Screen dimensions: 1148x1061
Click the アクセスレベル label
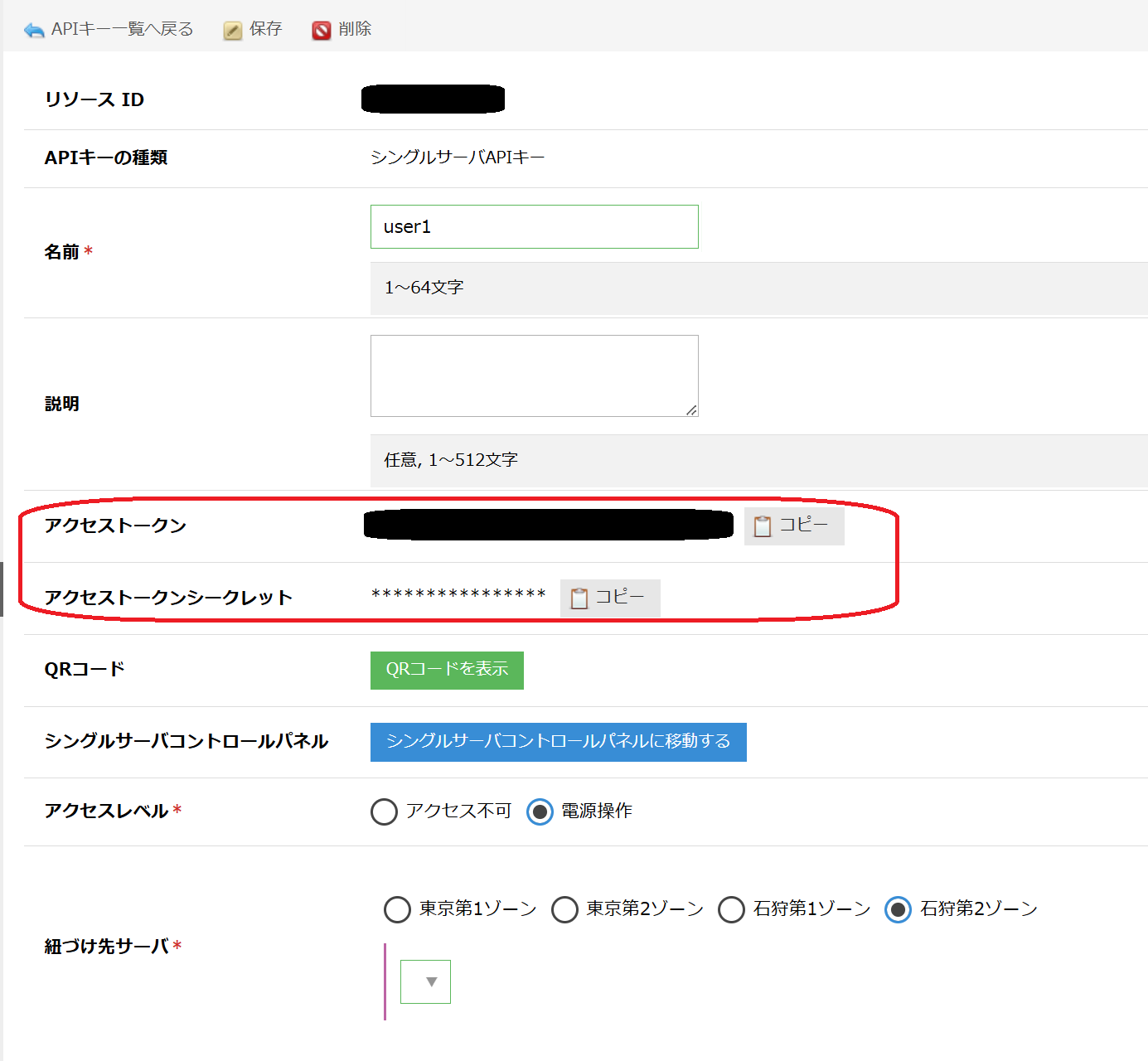click(x=106, y=811)
